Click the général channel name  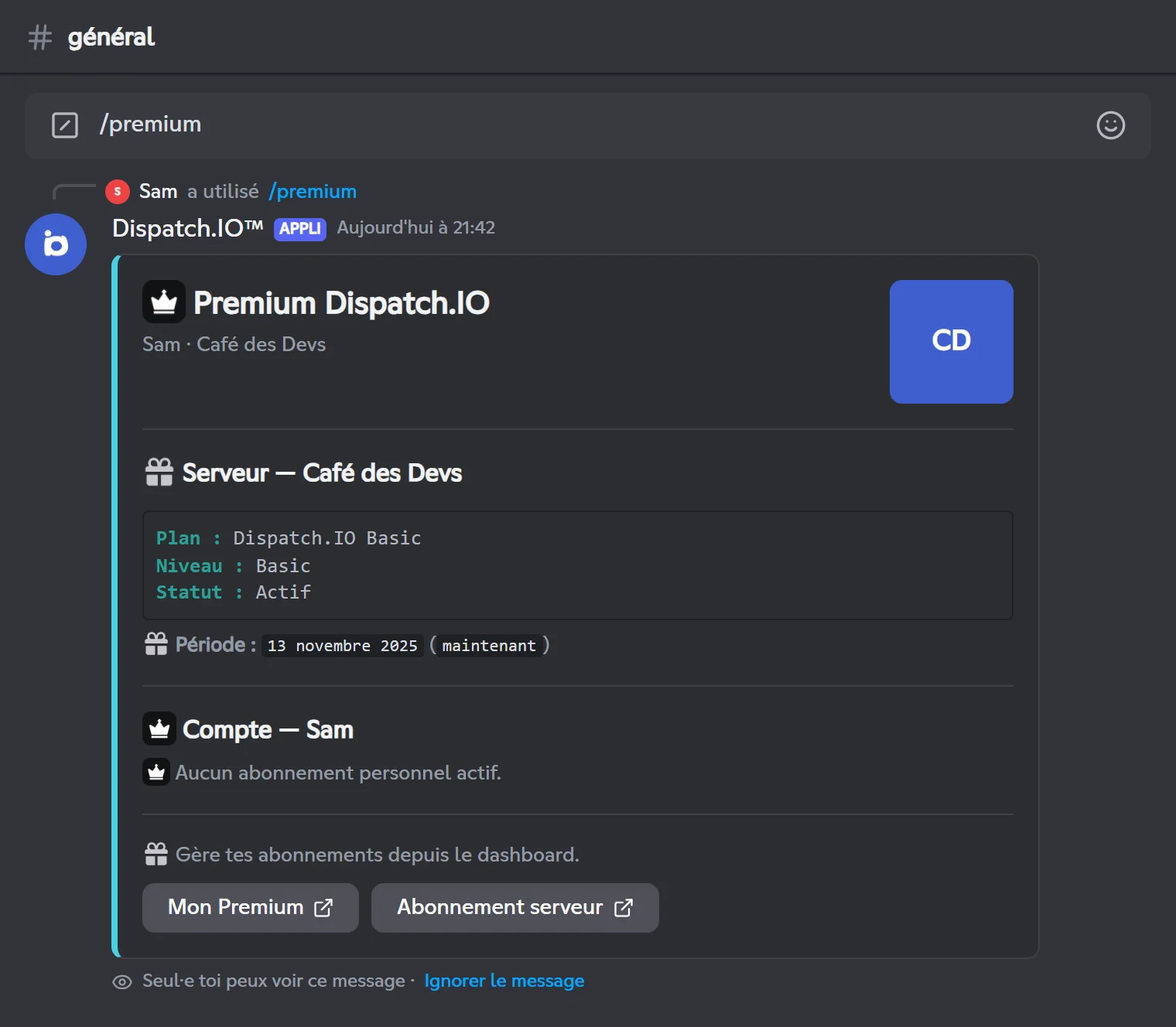[111, 37]
